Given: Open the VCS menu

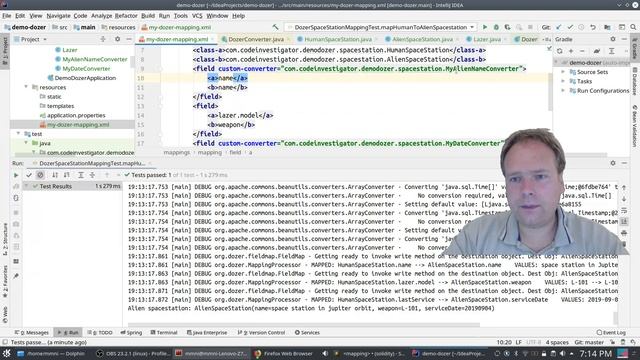Looking at the screenshot, I should pyautogui.click(x=197, y=16).
